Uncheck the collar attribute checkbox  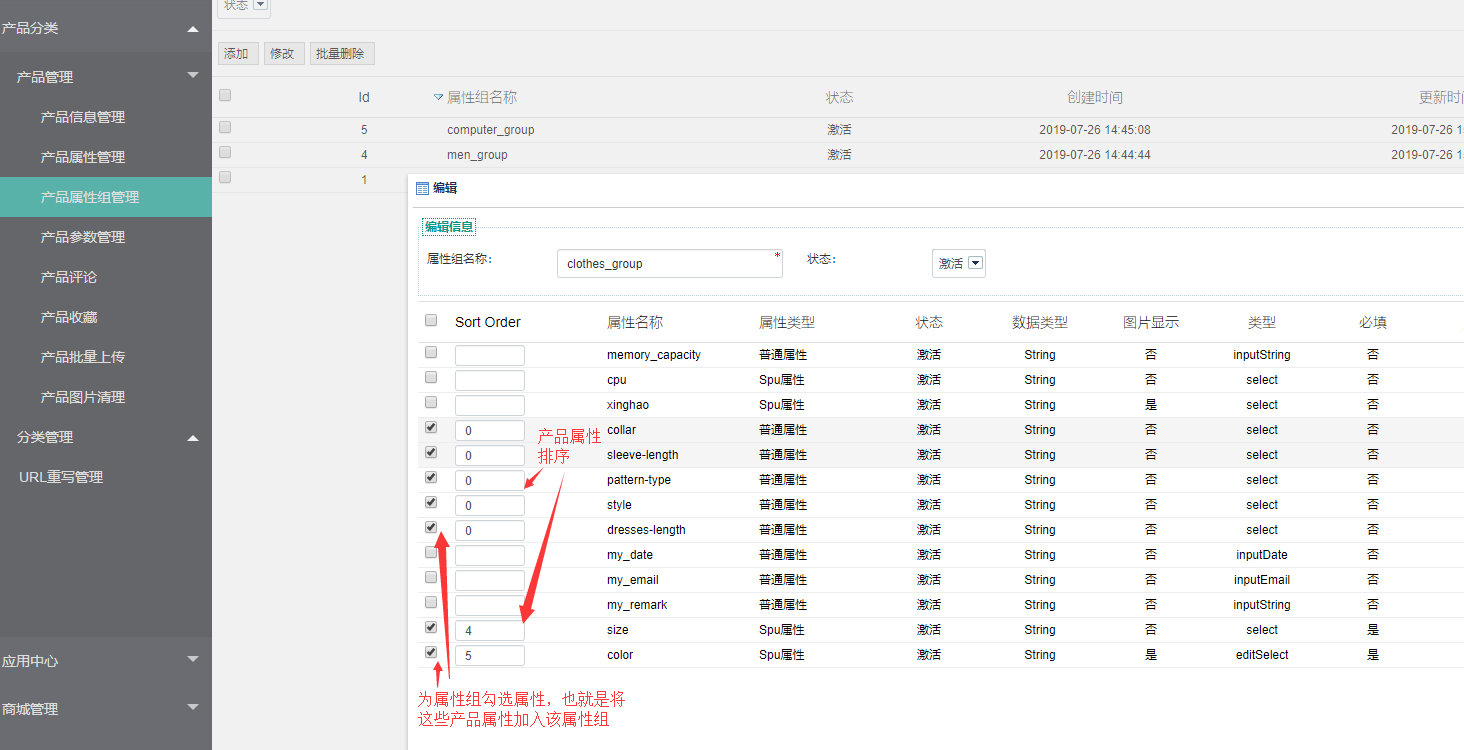coord(431,427)
